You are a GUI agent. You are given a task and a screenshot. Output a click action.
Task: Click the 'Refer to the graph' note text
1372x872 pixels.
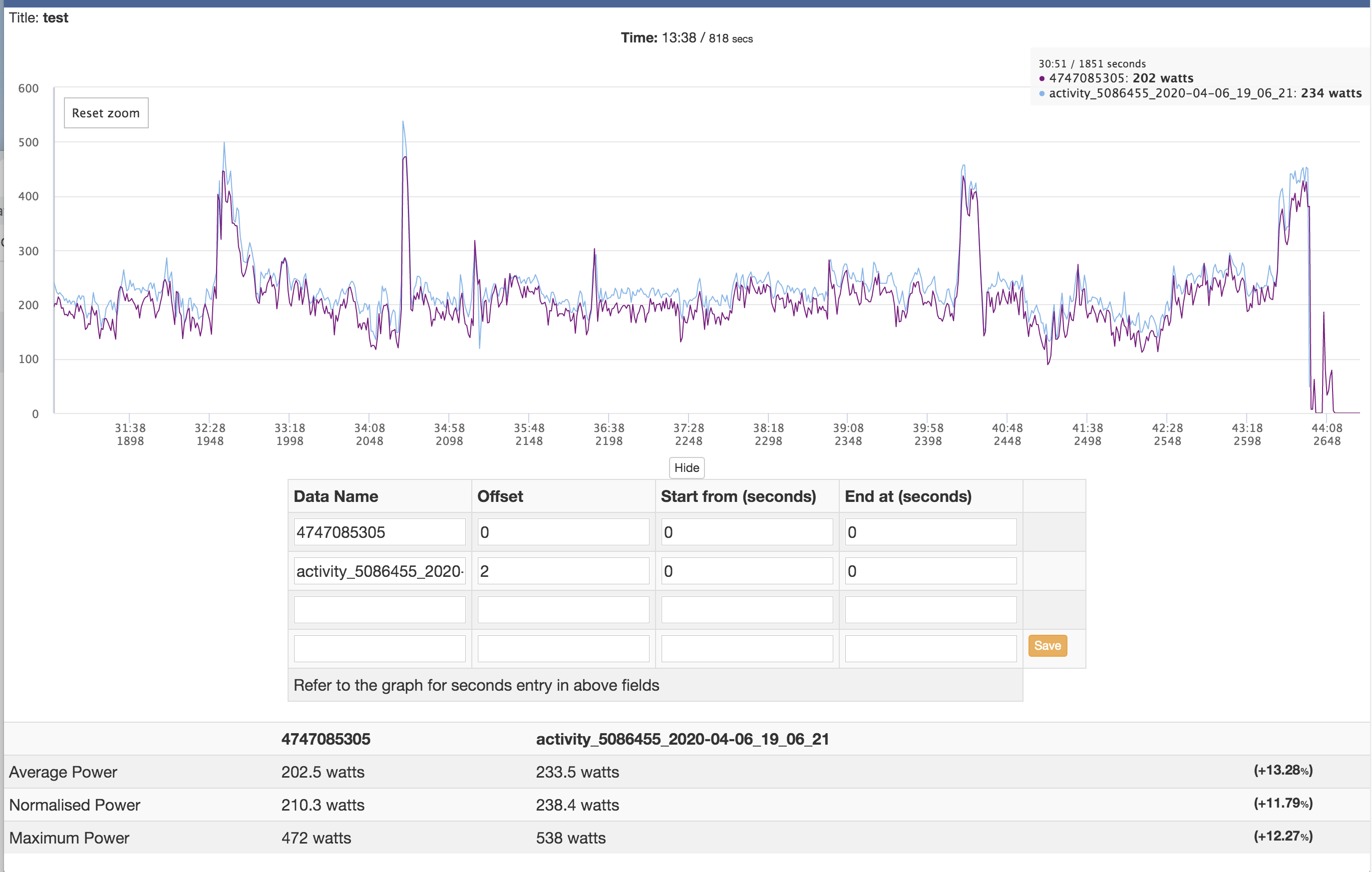(476, 685)
